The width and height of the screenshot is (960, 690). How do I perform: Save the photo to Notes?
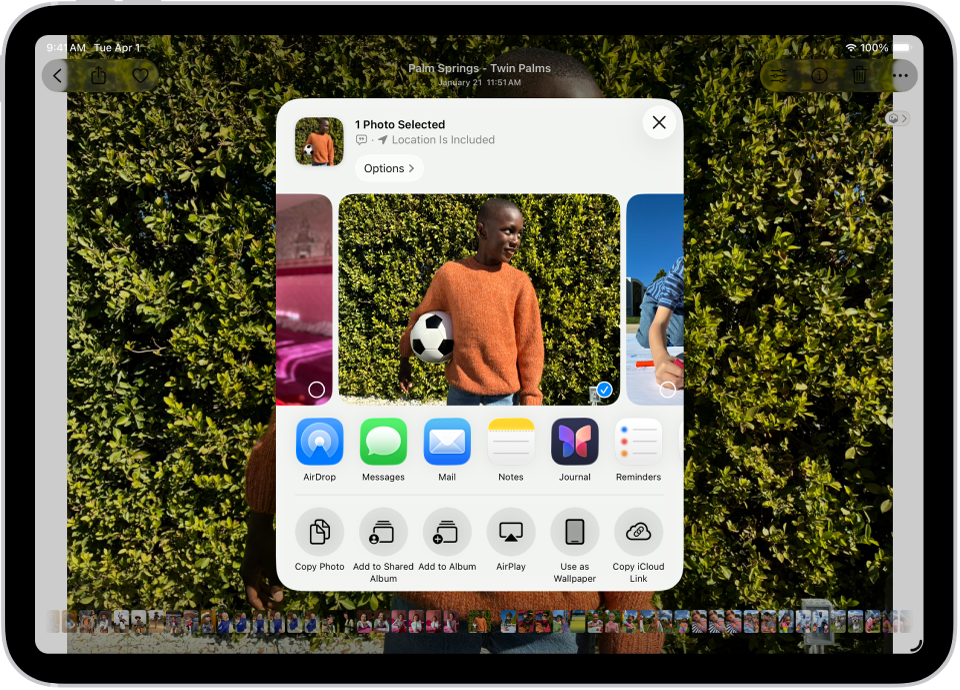[511, 441]
